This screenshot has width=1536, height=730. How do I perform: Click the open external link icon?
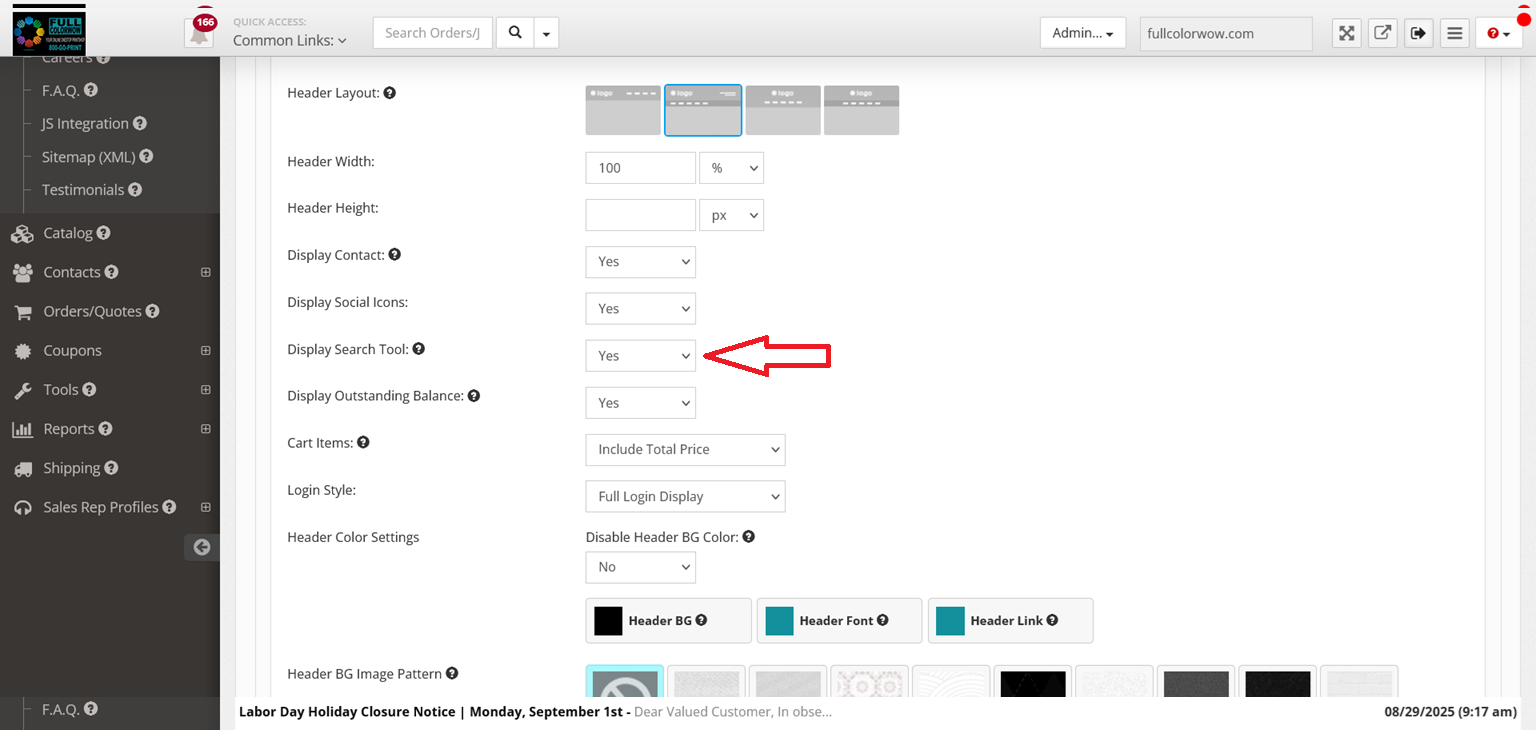(x=1382, y=33)
